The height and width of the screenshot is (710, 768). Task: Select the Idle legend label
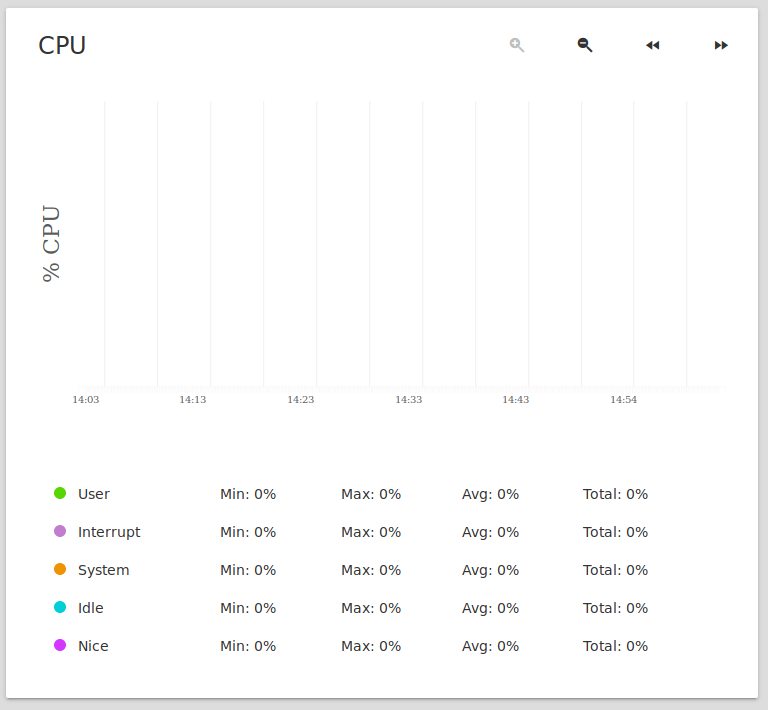(x=91, y=608)
